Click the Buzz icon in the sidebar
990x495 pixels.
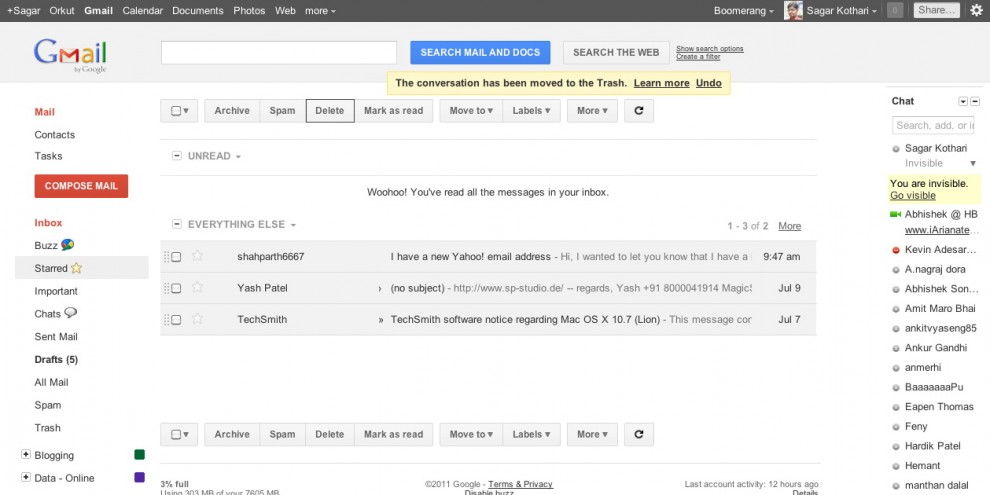(x=68, y=245)
